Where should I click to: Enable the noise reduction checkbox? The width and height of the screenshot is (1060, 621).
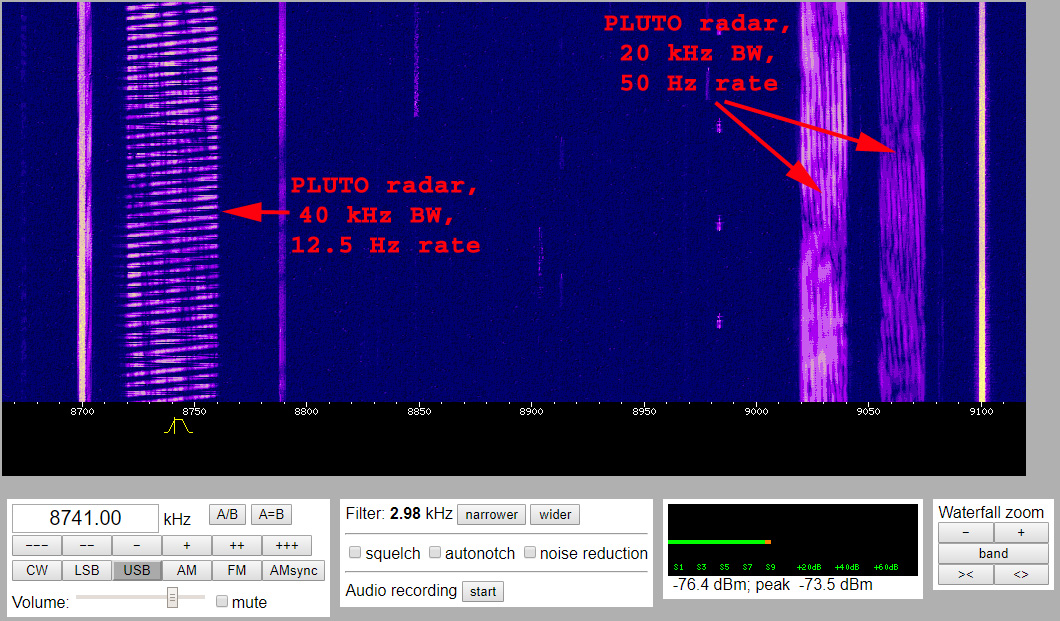pyautogui.click(x=530, y=553)
